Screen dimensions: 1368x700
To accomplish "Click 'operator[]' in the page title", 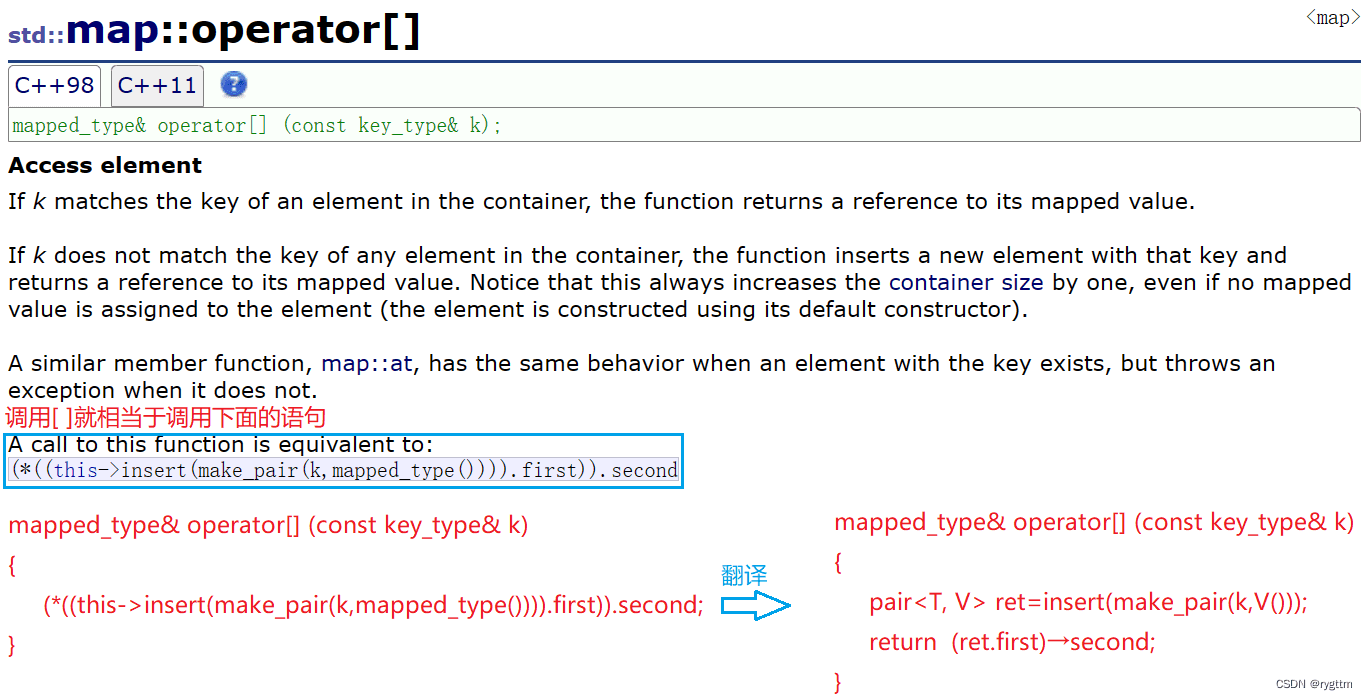I will point(305,31).
